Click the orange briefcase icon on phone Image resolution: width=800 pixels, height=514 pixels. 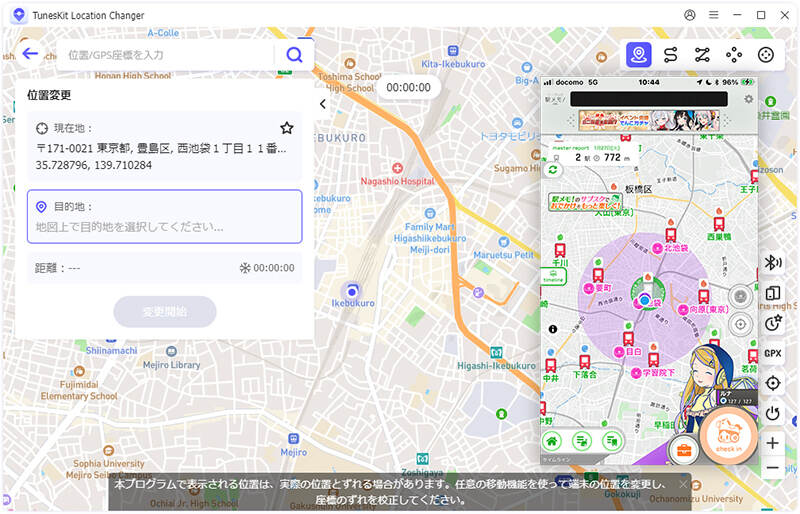click(683, 450)
